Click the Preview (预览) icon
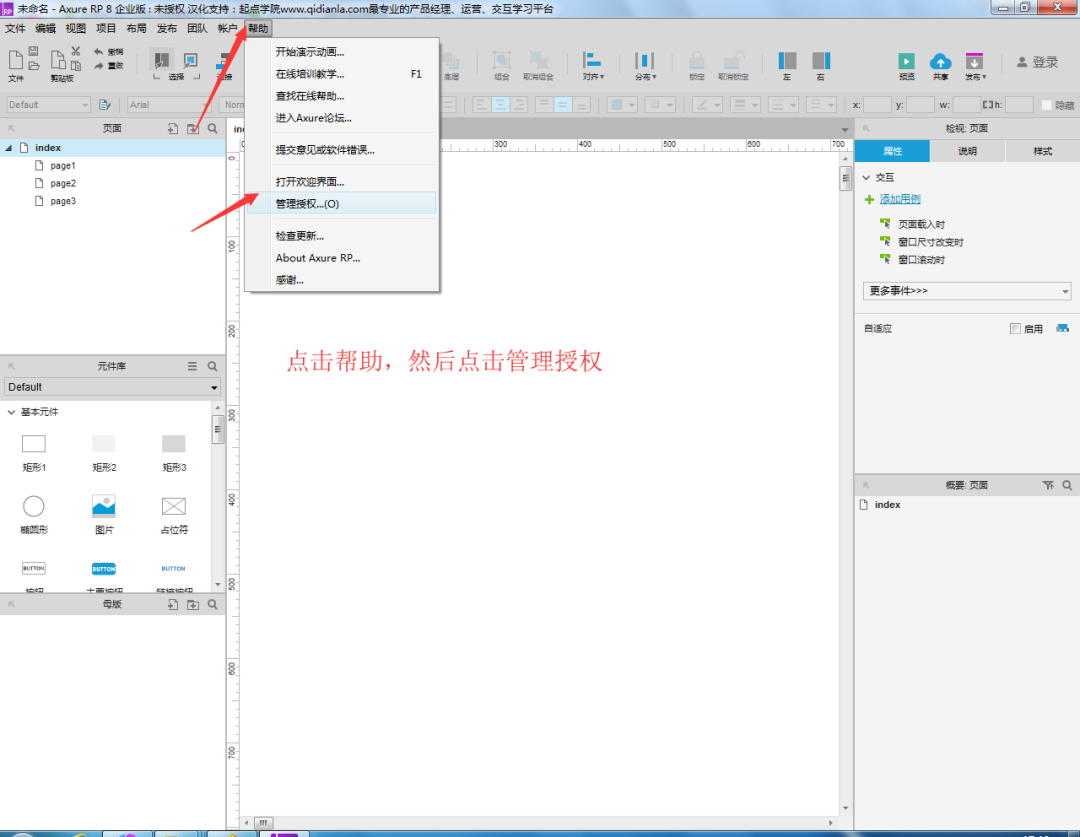The image size is (1080, 837). tap(906, 61)
